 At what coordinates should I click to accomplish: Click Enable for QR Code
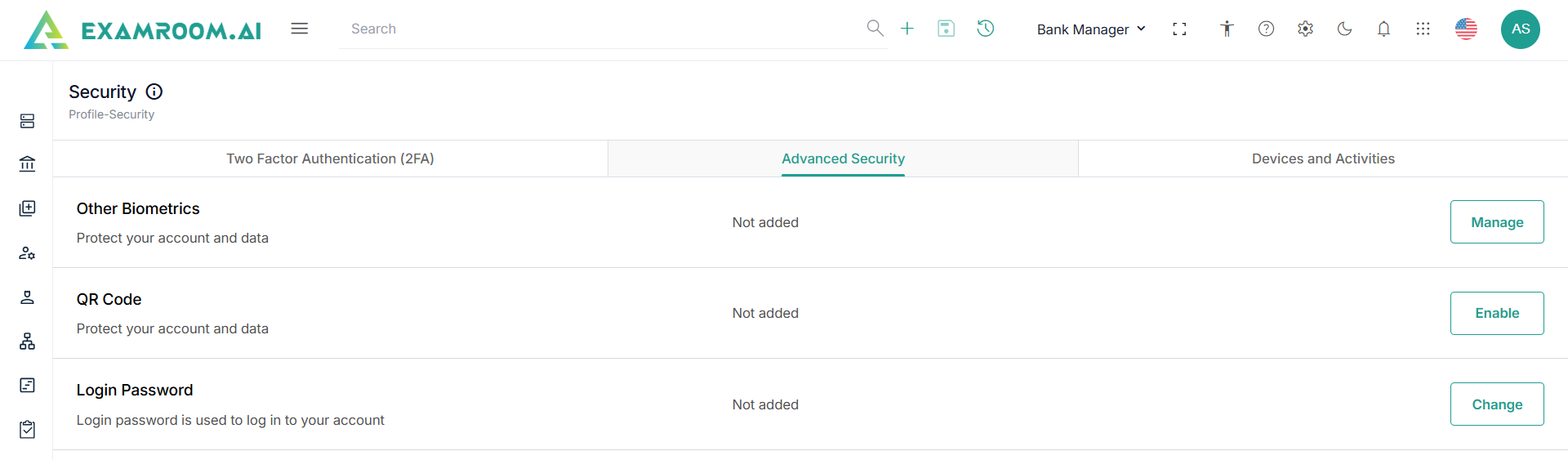1496,313
